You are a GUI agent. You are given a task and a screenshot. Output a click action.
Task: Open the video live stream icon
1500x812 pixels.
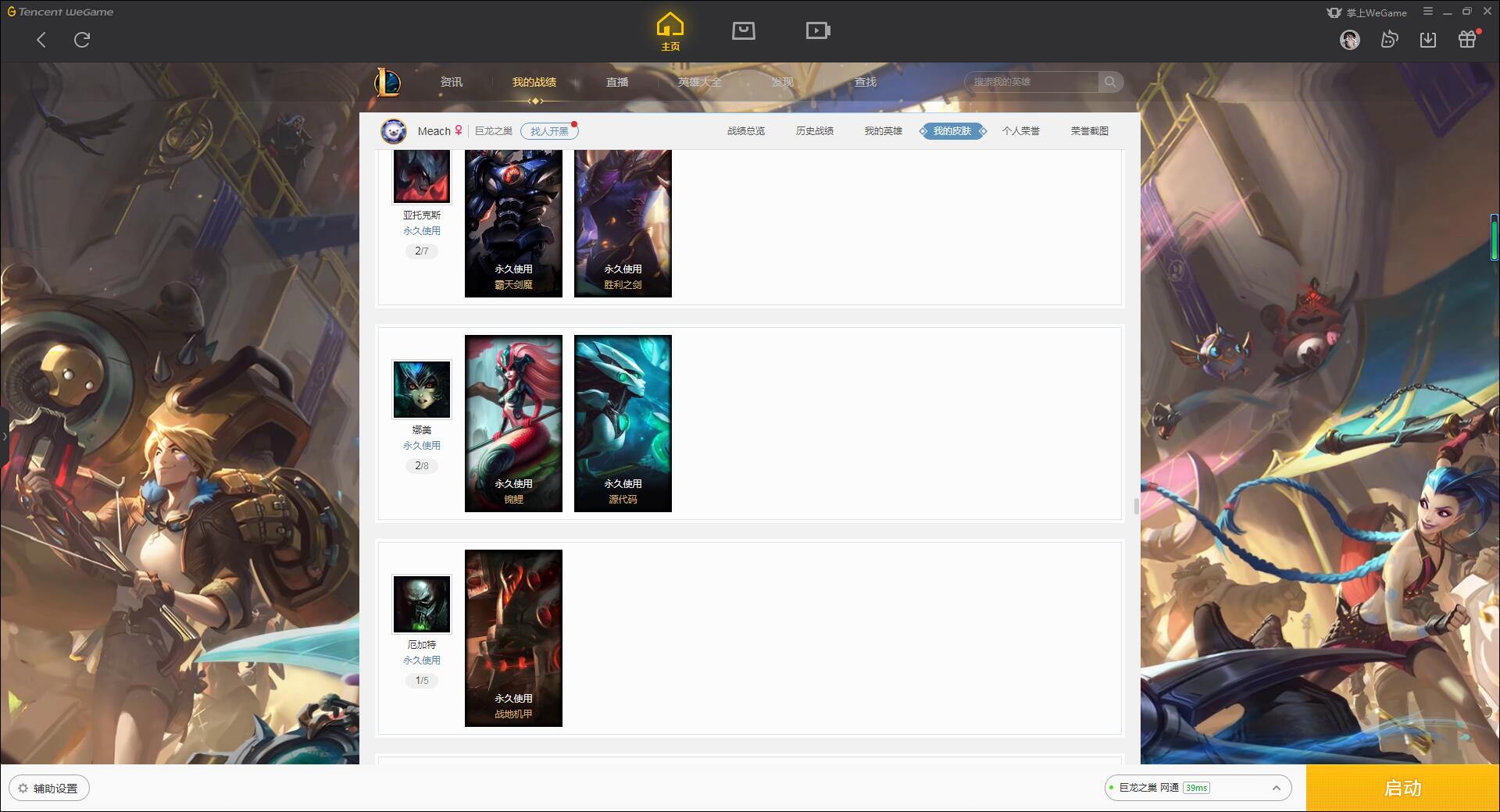817,30
